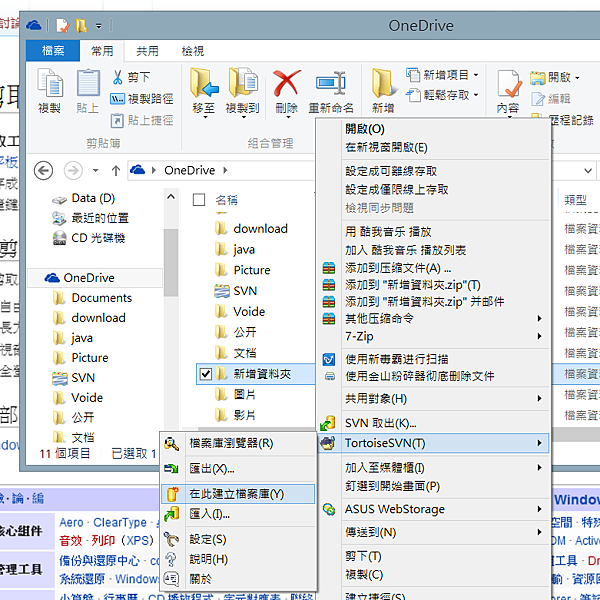Choose Create repository here (在此建立檔案庫)

[238, 494]
